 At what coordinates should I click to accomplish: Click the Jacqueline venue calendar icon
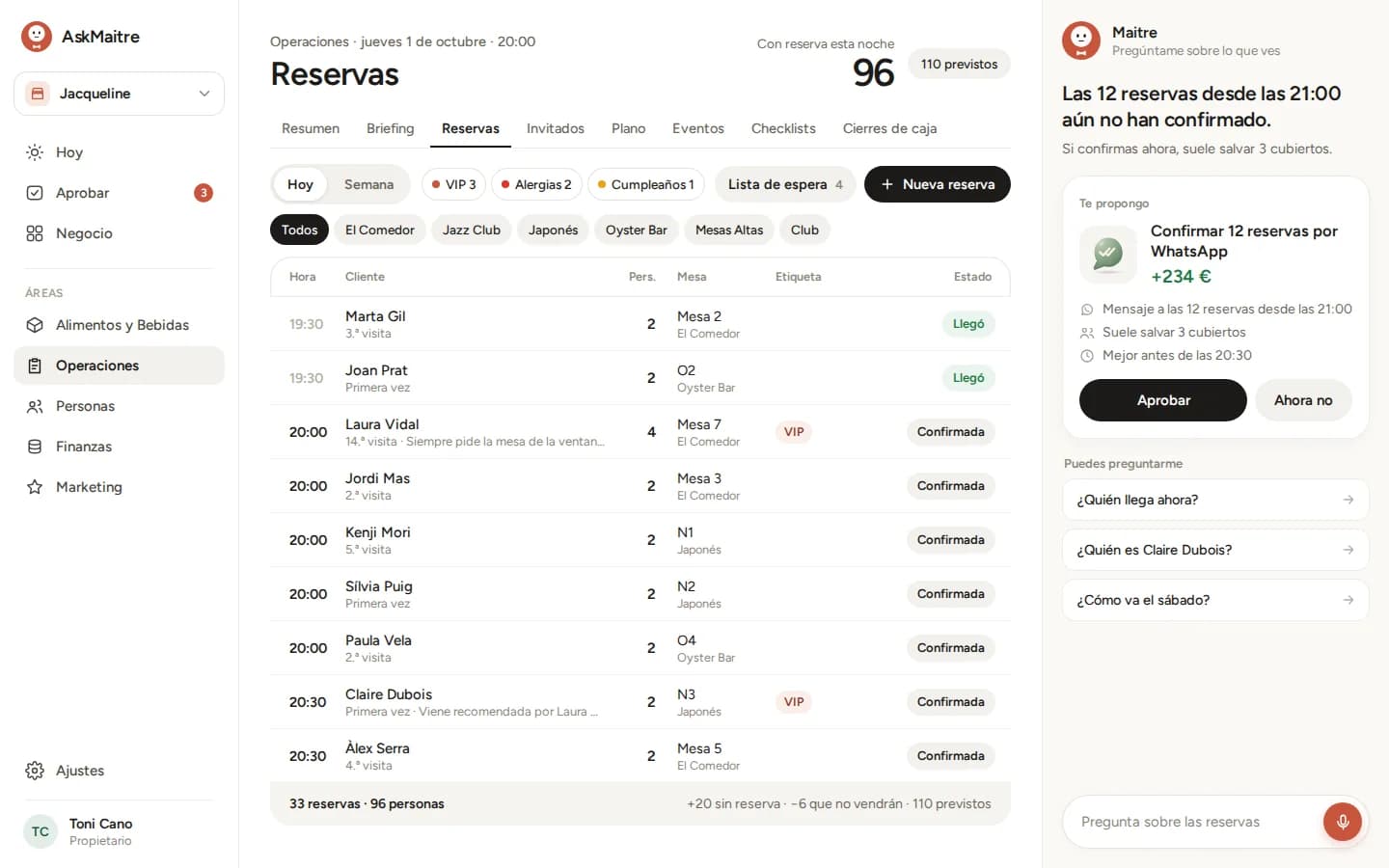click(x=38, y=94)
